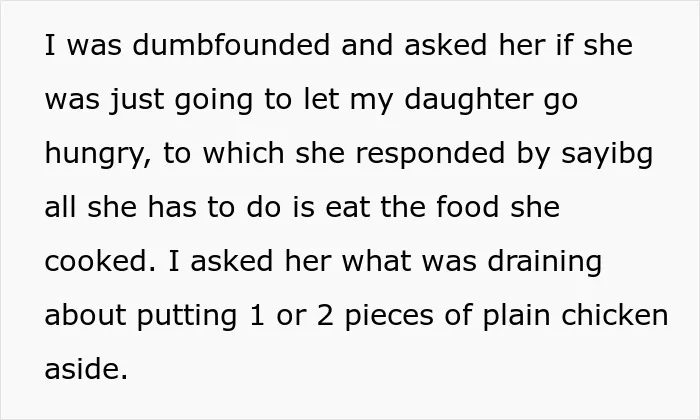Viewport: 700px width, 420px height.
Task: Click the misspelled word "sayibg"
Action: click(x=607, y=155)
